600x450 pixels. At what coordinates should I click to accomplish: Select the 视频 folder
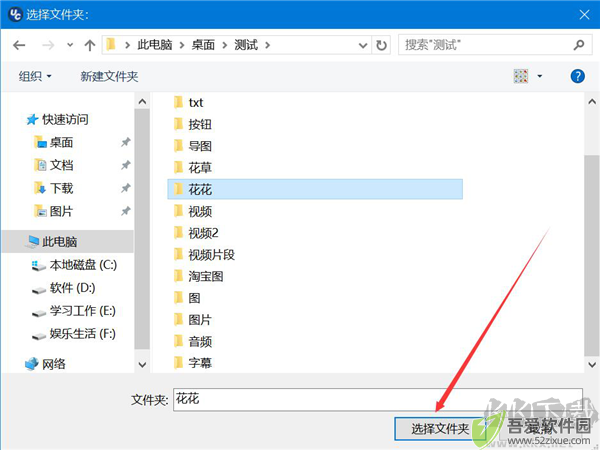(x=192, y=211)
